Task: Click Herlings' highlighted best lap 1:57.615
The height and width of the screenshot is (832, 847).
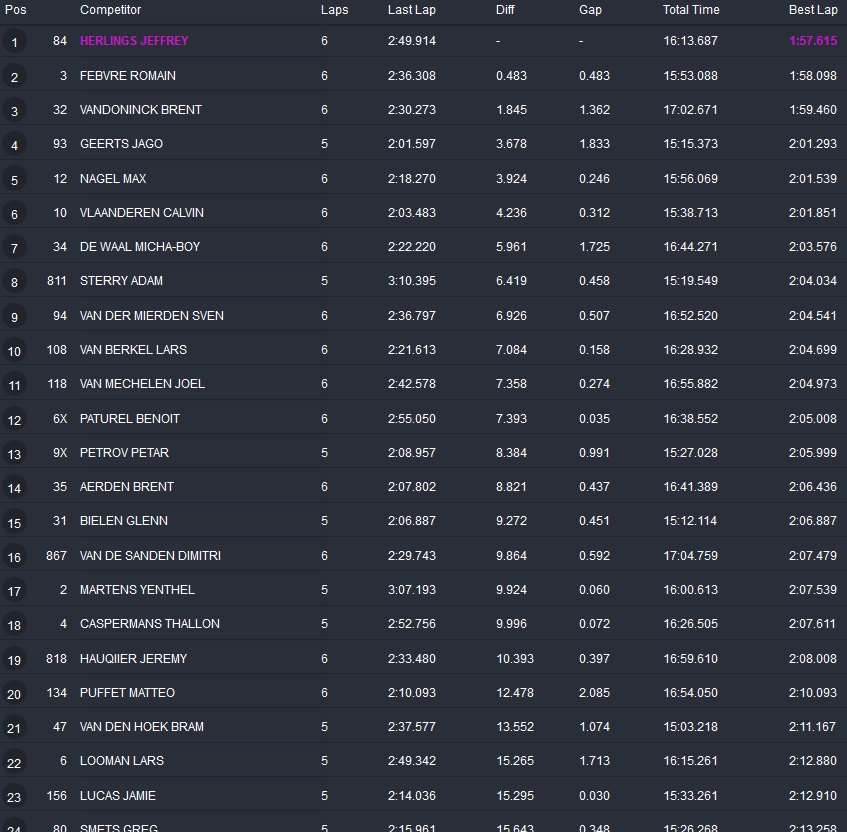Action: [812, 41]
